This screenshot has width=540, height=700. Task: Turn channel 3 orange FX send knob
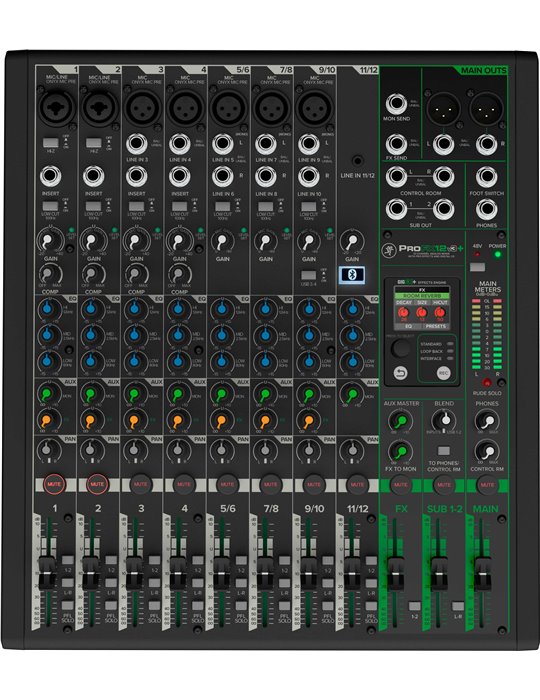point(136,420)
